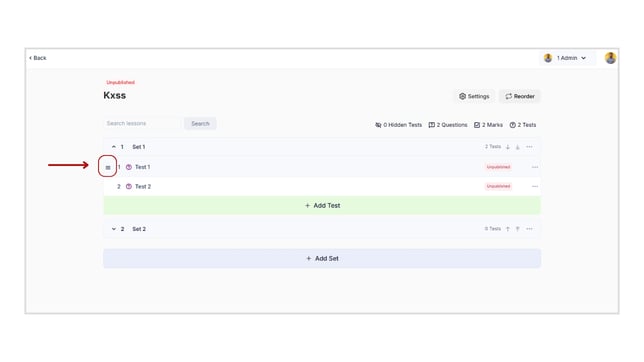
Task: Click the Reorder button
Action: tap(520, 96)
